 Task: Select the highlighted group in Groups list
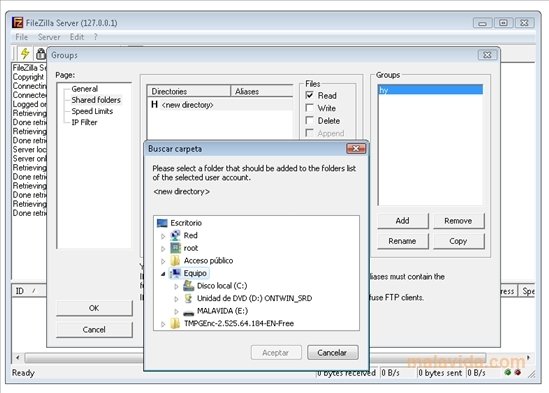(430, 90)
